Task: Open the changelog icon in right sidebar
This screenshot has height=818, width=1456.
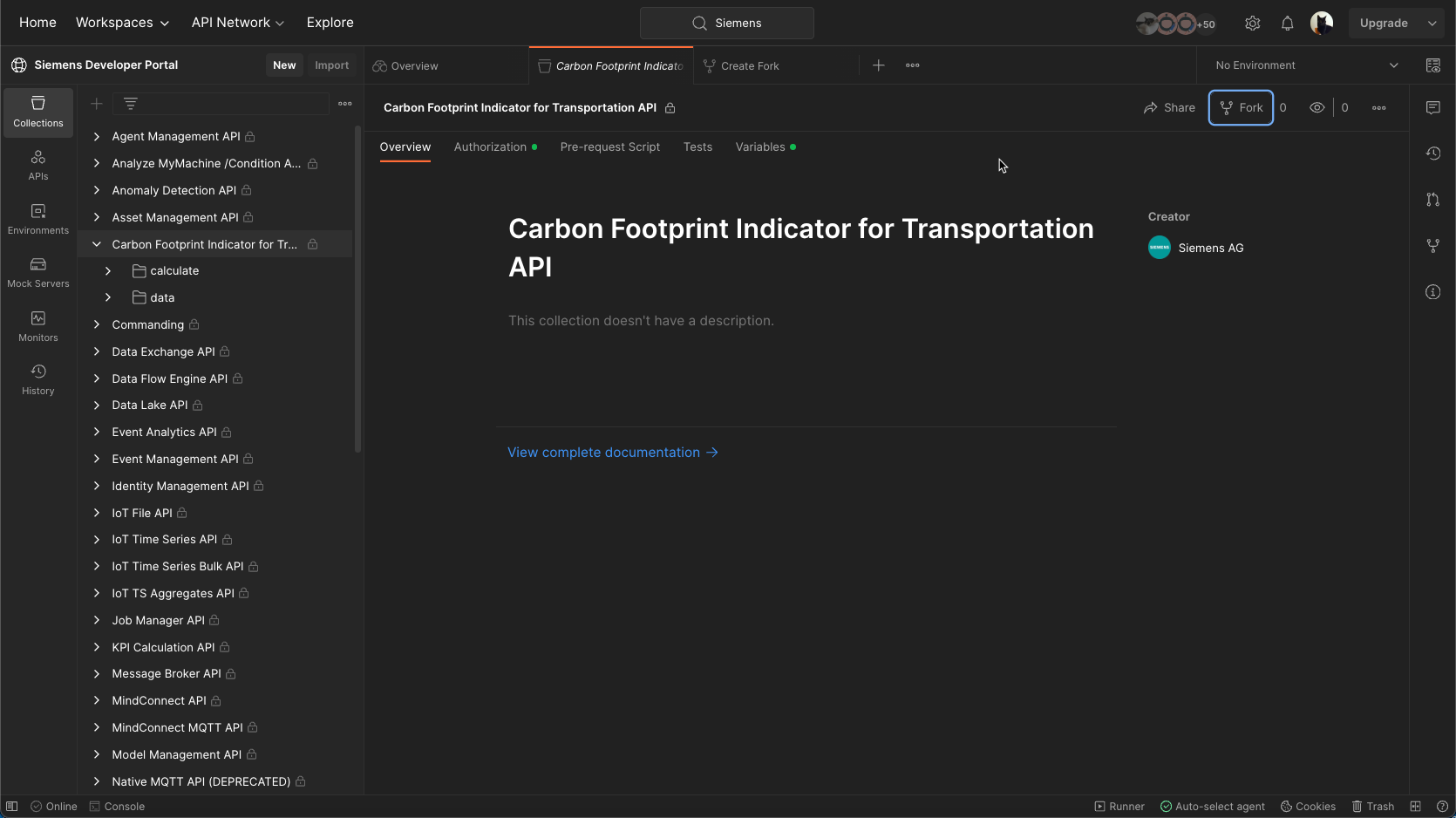Action: point(1433,153)
